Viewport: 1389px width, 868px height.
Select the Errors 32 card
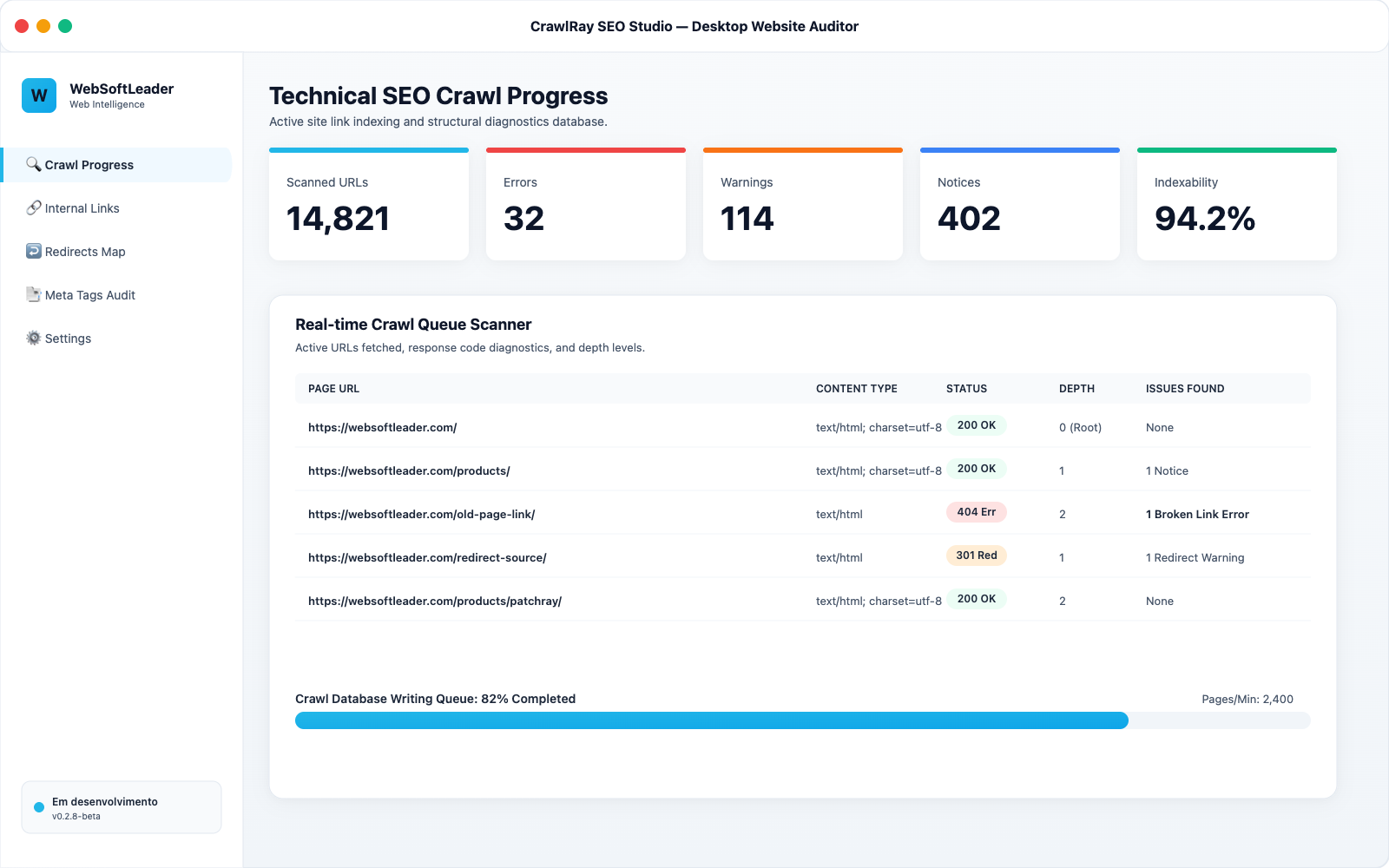click(x=586, y=204)
